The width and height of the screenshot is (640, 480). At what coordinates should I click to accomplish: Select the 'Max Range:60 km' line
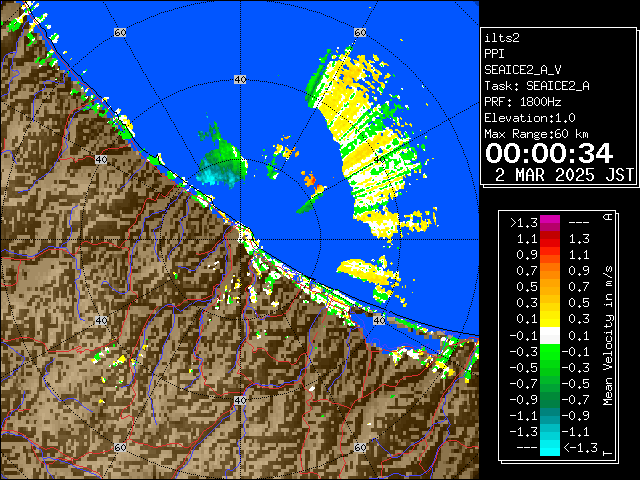(x=536, y=134)
